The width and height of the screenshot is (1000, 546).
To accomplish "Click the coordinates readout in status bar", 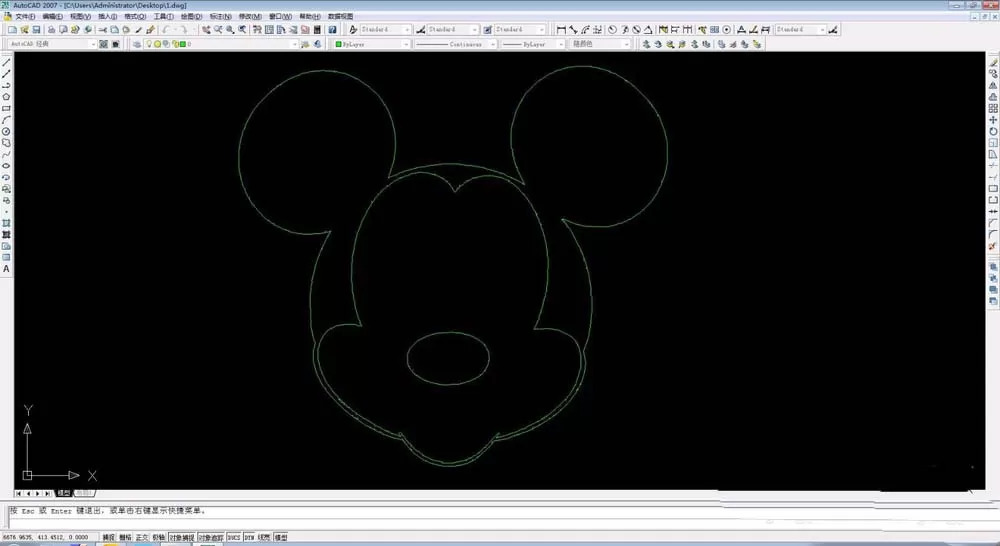I will [x=46, y=538].
